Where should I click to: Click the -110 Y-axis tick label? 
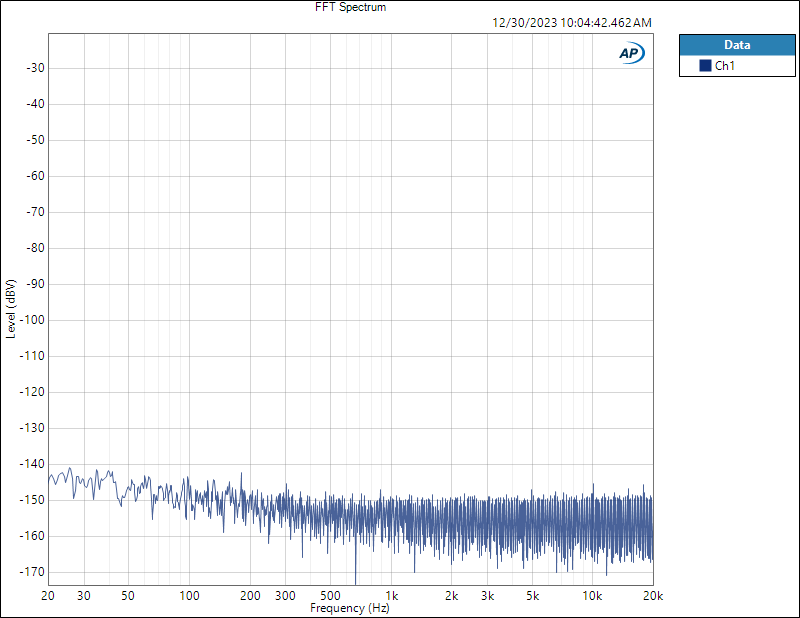pyautogui.click(x=32, y=356)
